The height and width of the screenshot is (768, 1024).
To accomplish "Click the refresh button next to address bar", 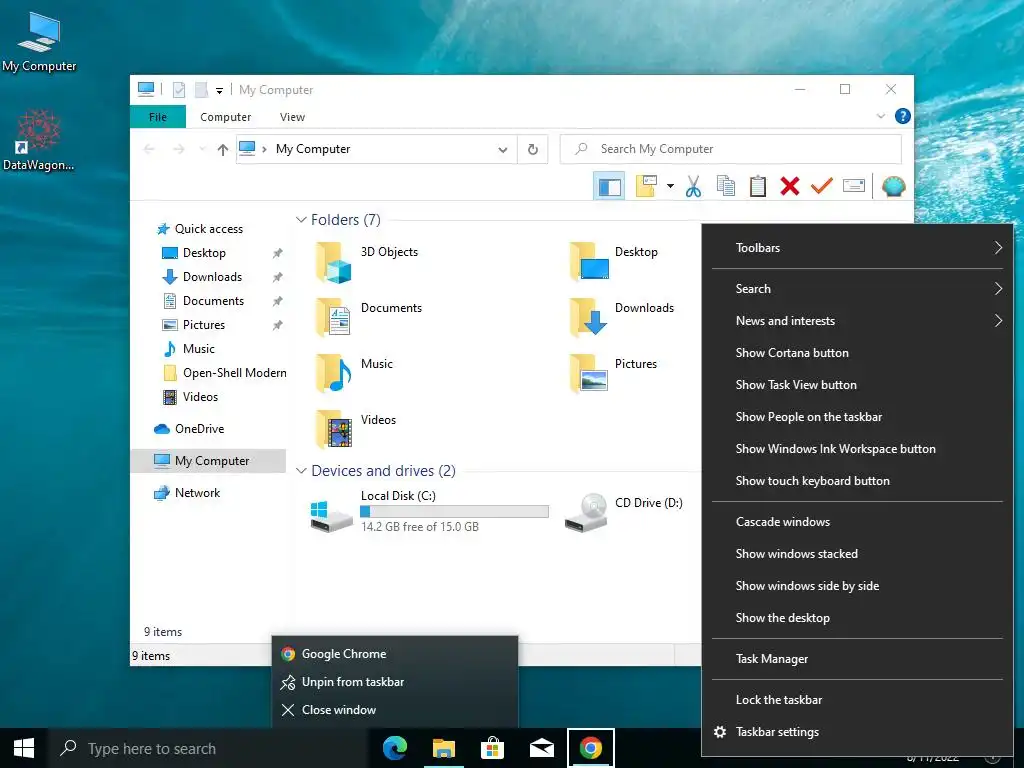I will pos(533,150).
